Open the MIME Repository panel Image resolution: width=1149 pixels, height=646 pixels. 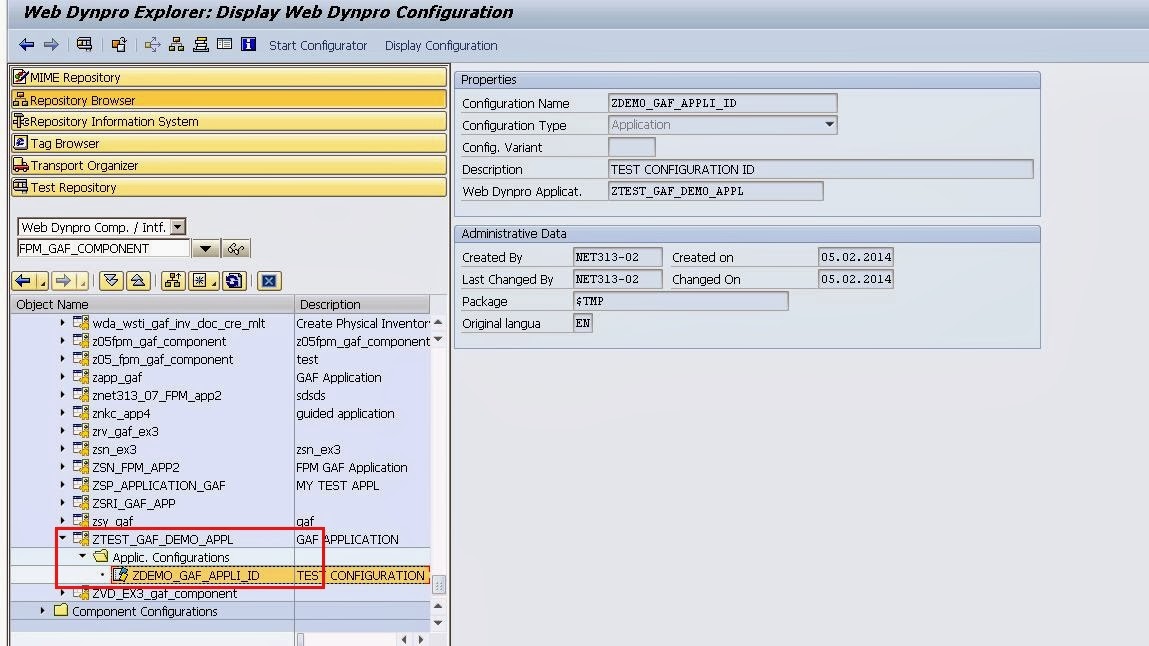(229, 77)
